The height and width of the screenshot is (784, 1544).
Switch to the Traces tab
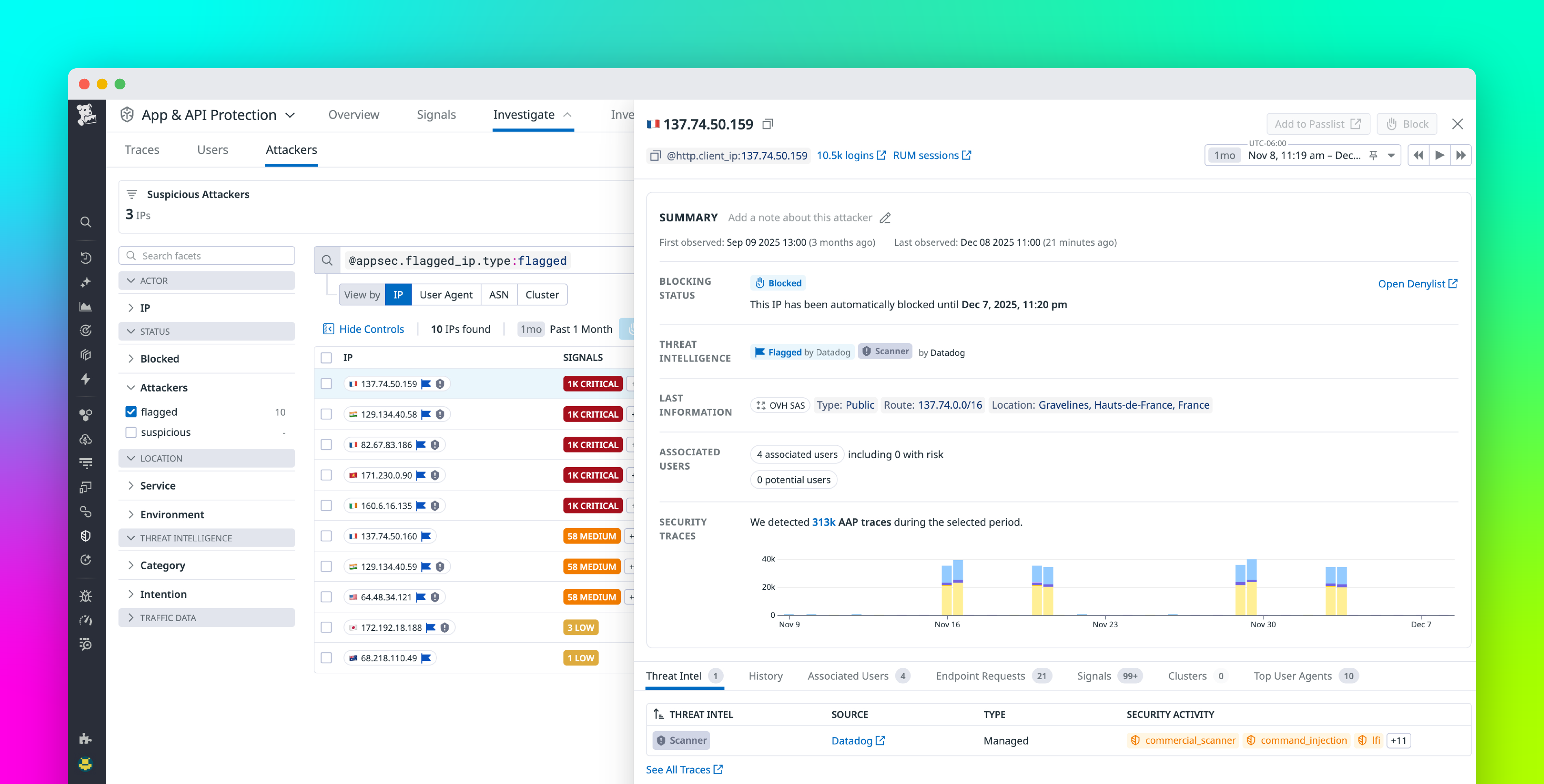pos(142,149)
